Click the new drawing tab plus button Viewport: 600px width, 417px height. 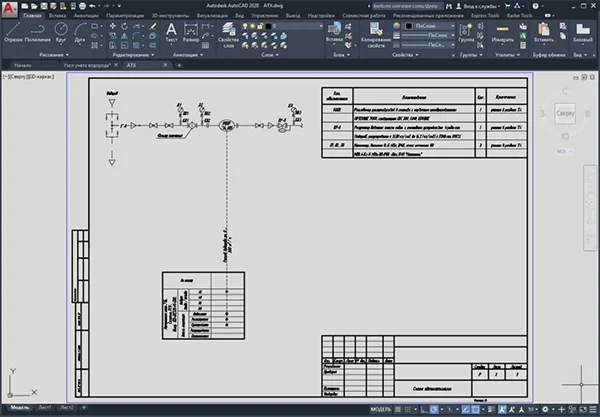coord(179,65)
